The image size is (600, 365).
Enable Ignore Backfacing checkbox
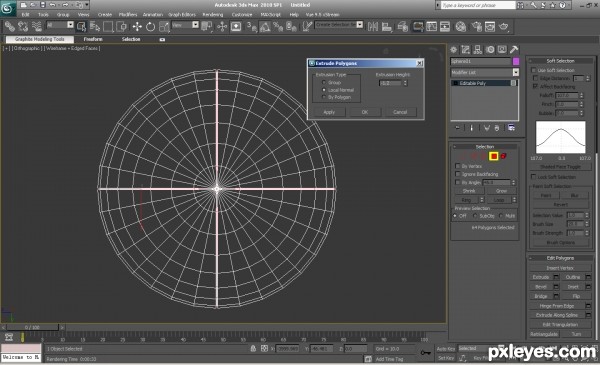[x=457, y=174]
